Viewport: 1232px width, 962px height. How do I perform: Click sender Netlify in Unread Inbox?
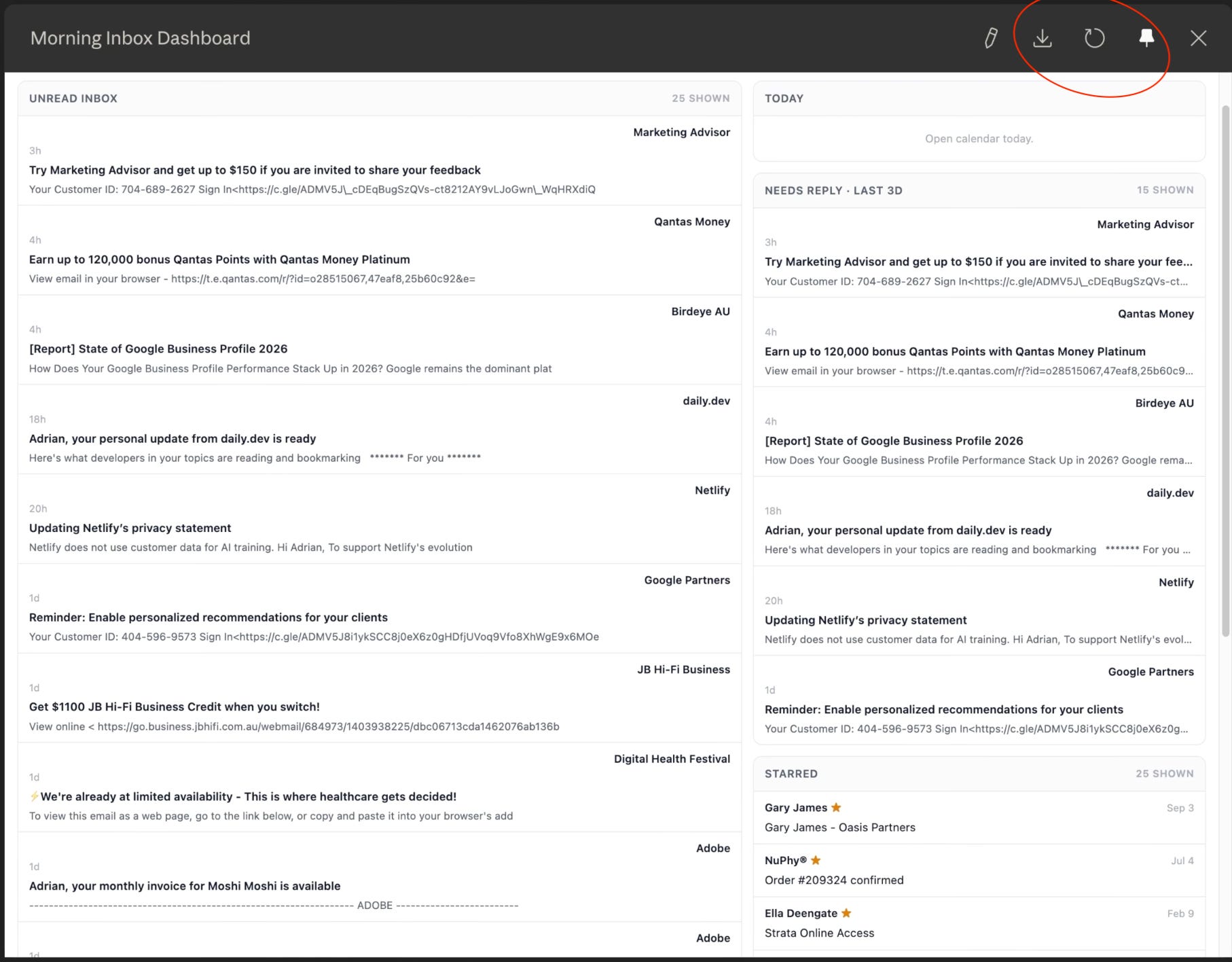click(712, 491)
